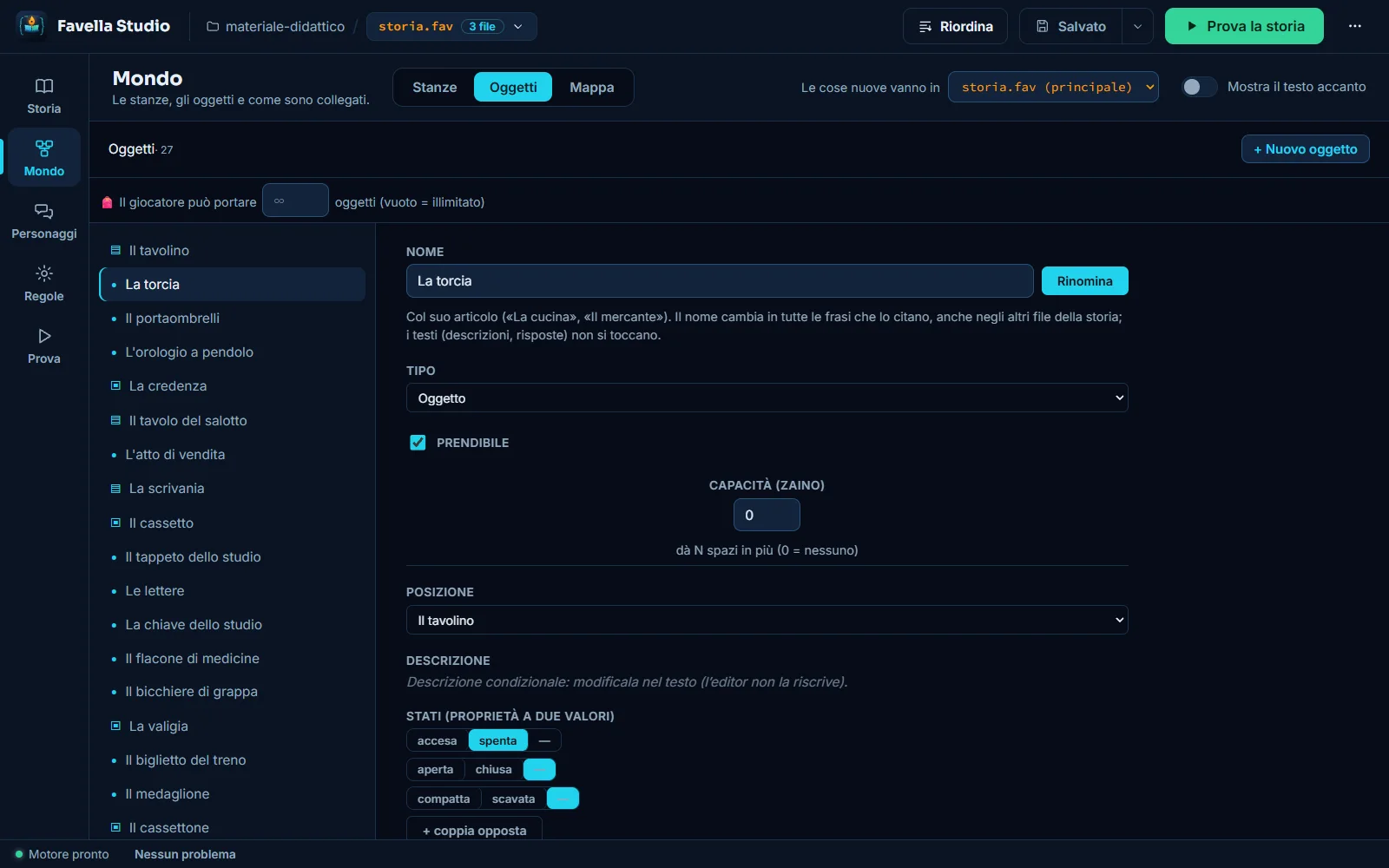
Task: Open the Regole gear section
Action: 43,284
